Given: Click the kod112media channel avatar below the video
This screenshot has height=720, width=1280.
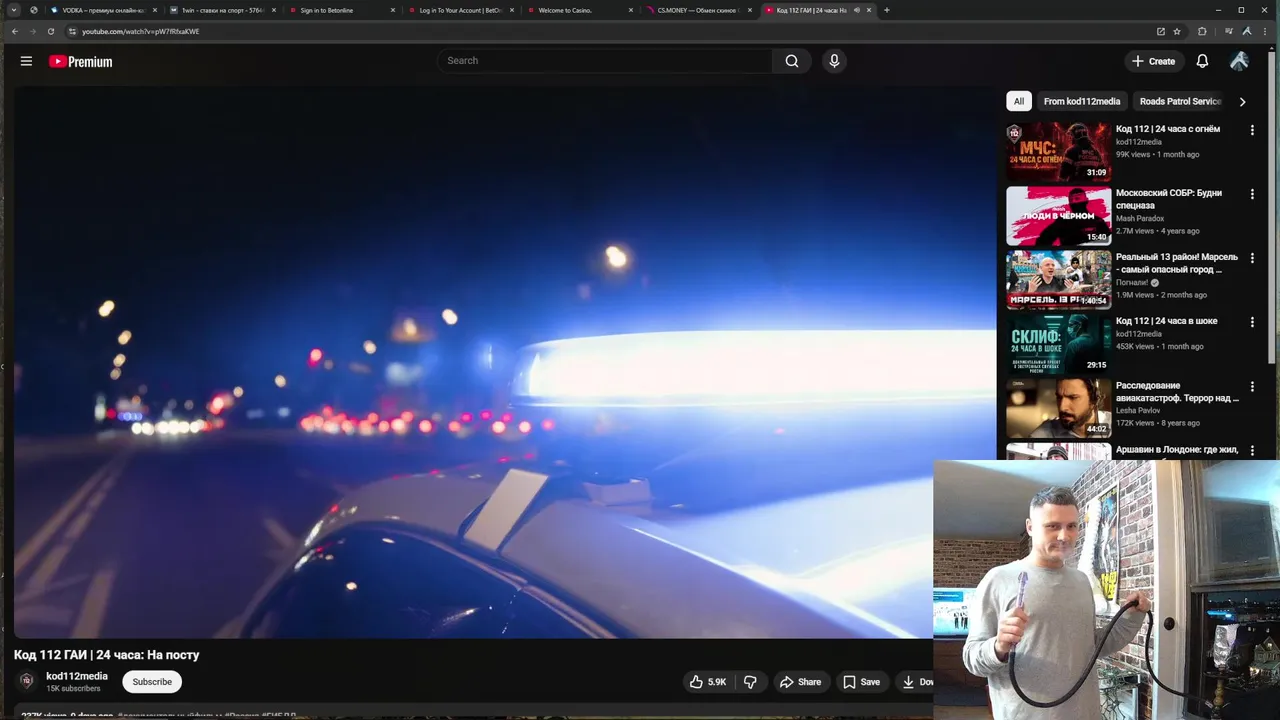Looking at the screenshot, I should tap(27, 681).
